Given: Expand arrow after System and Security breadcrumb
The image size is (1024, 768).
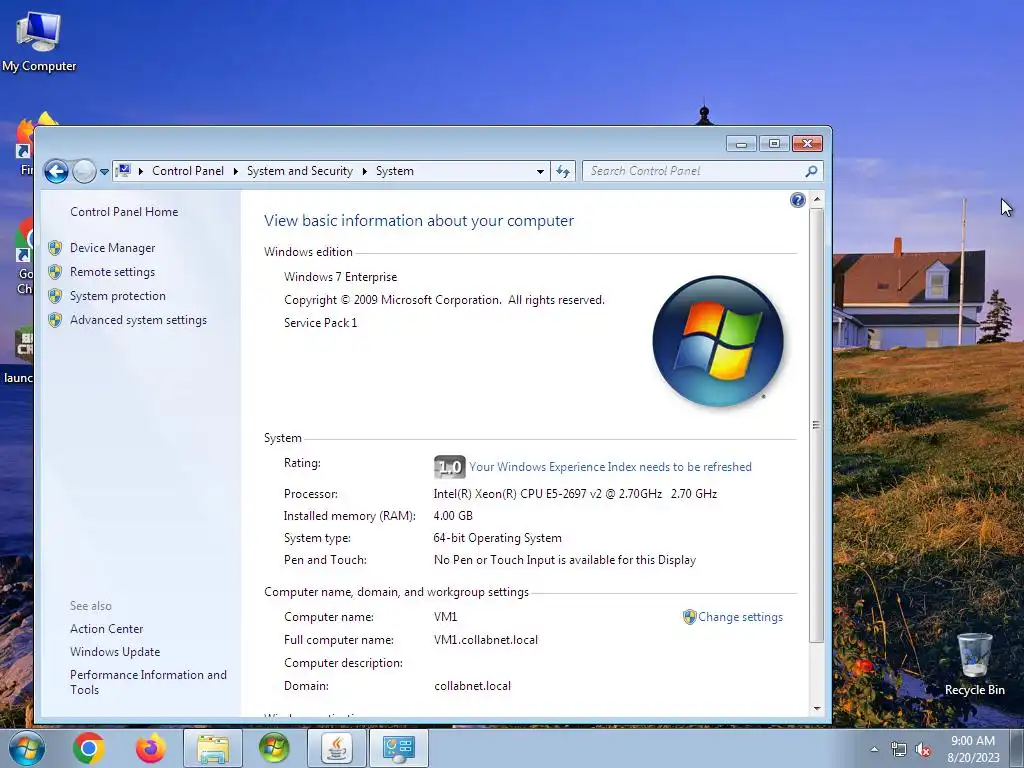Looking at the screenshot, I should click(364, 171).
